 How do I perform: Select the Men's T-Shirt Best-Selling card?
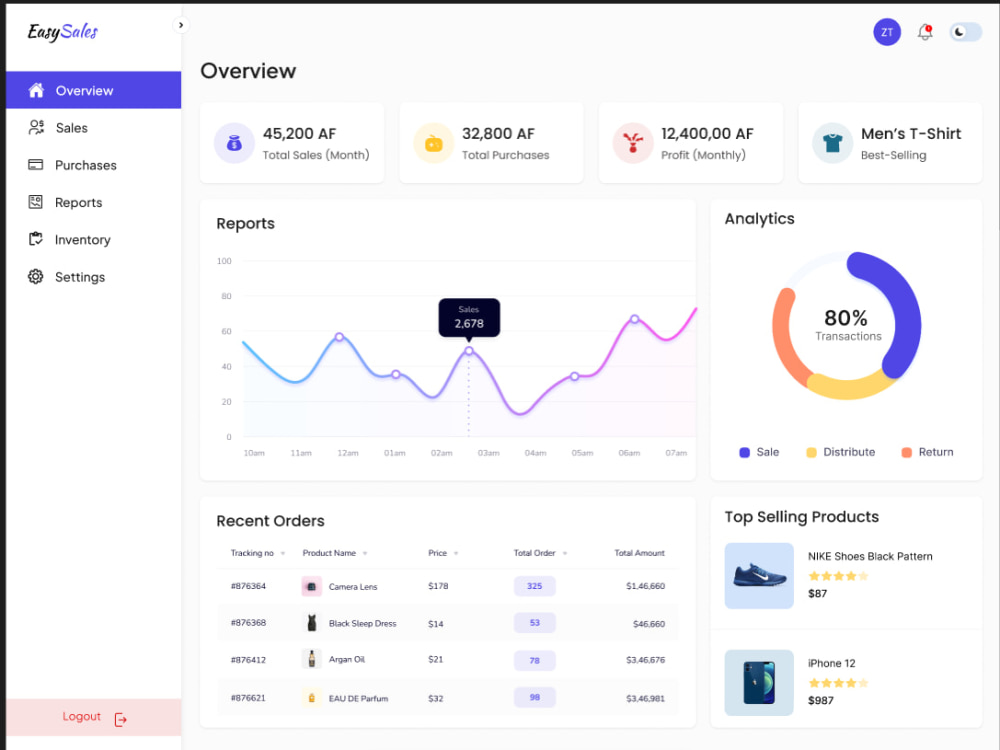click(890, 143)
